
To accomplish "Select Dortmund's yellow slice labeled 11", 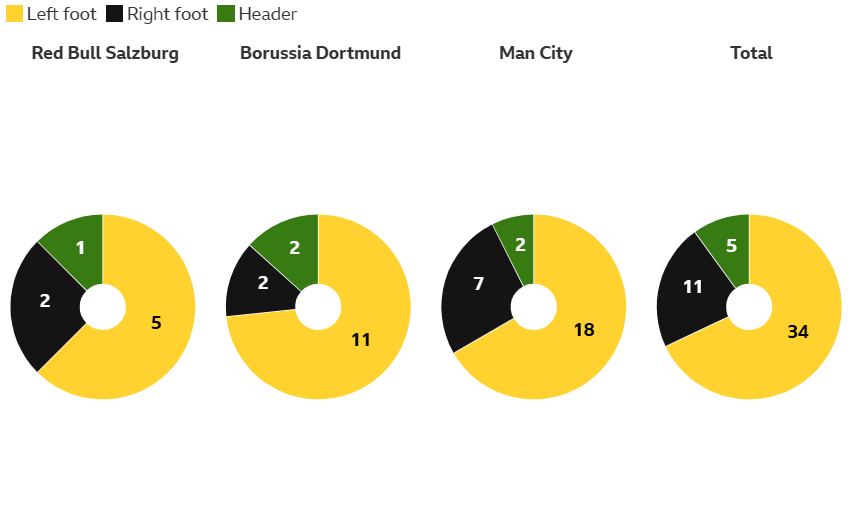I will click(x=360, y=340).
